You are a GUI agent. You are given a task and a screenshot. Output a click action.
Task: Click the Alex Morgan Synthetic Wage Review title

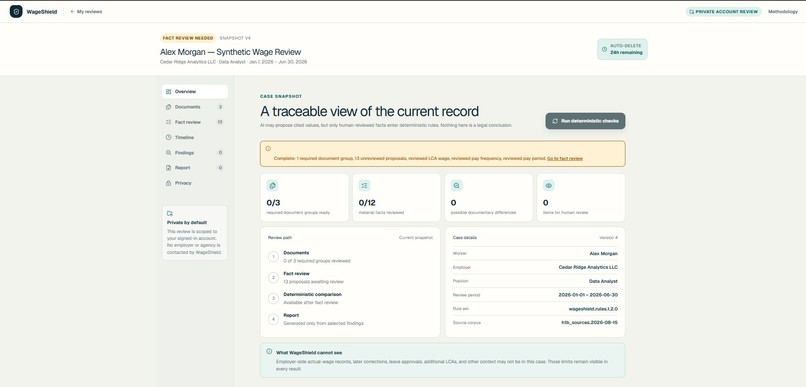pyautogui.click(x=230, y=52)
